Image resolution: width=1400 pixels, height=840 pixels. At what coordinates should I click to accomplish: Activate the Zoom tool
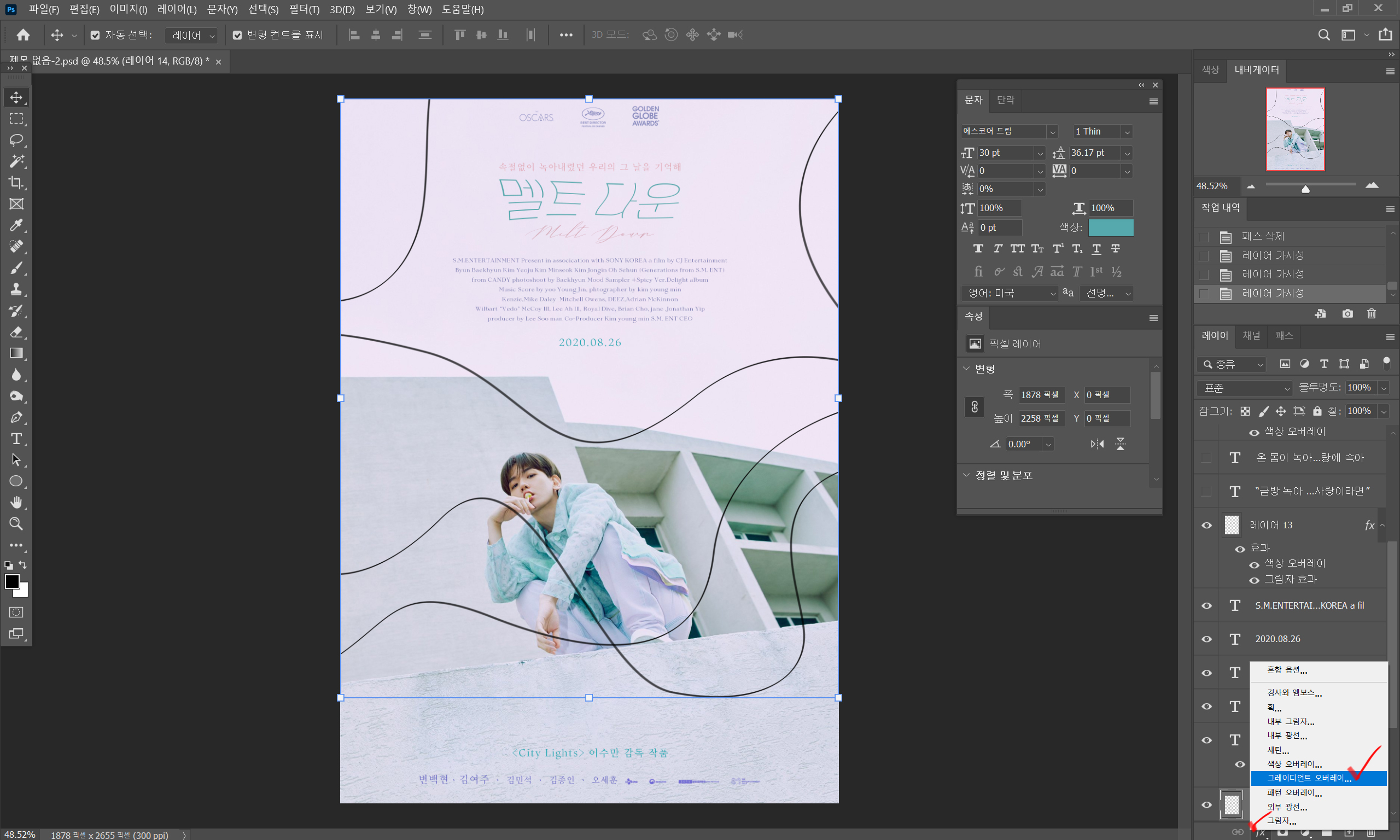point(16,523)
